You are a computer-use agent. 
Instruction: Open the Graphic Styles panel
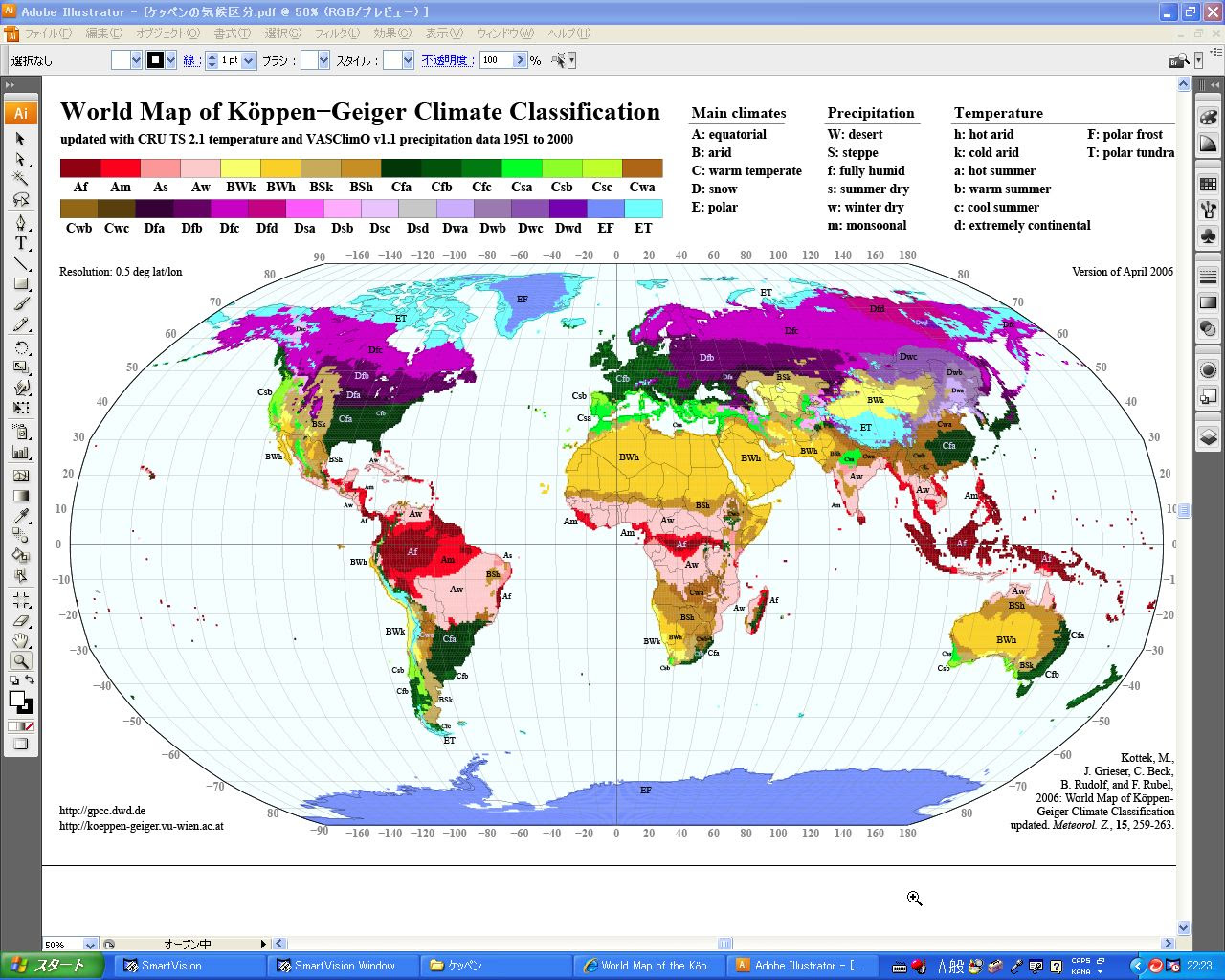(1208, 395)
